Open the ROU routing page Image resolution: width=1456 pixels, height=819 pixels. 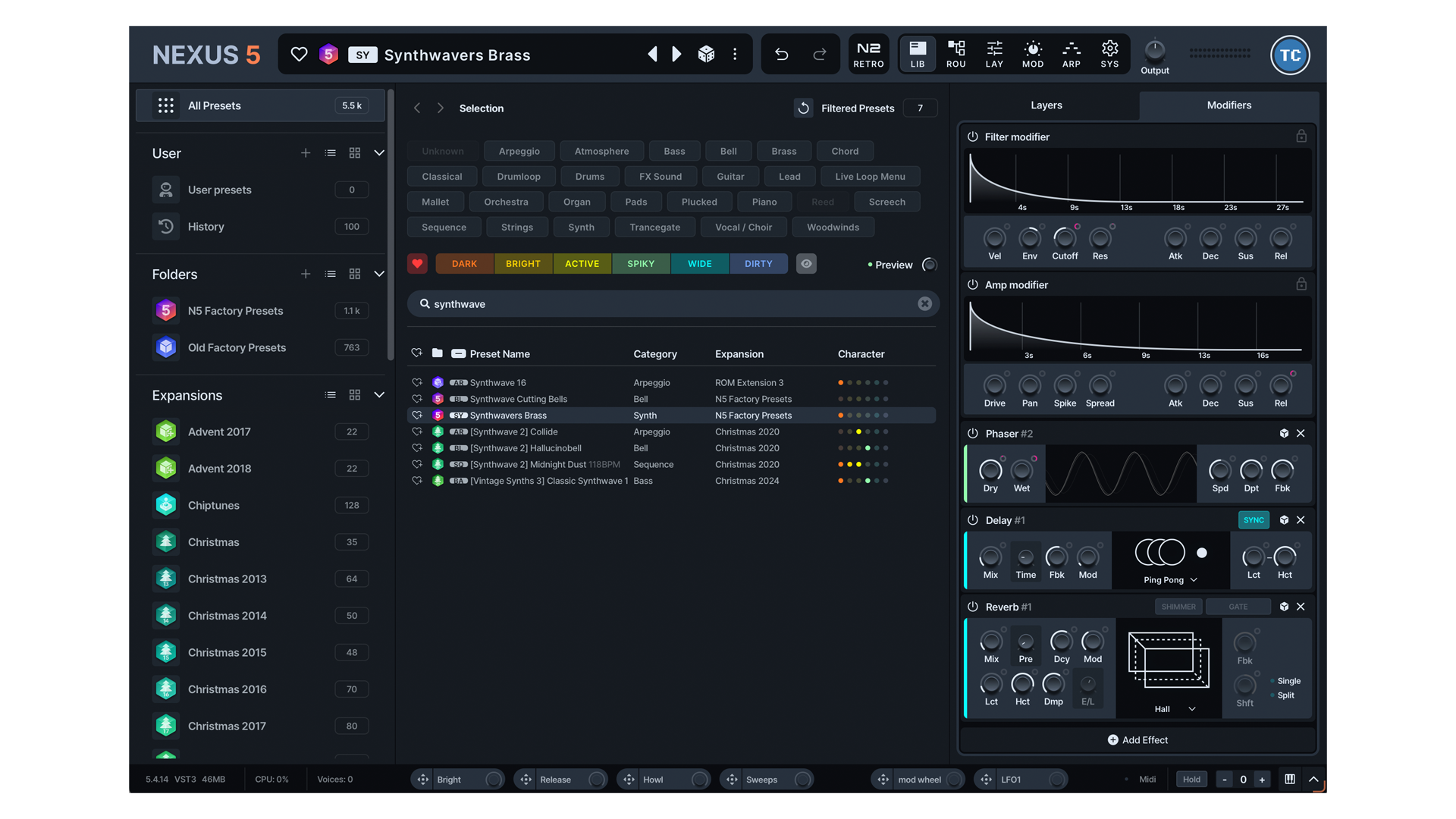(956, 55)
